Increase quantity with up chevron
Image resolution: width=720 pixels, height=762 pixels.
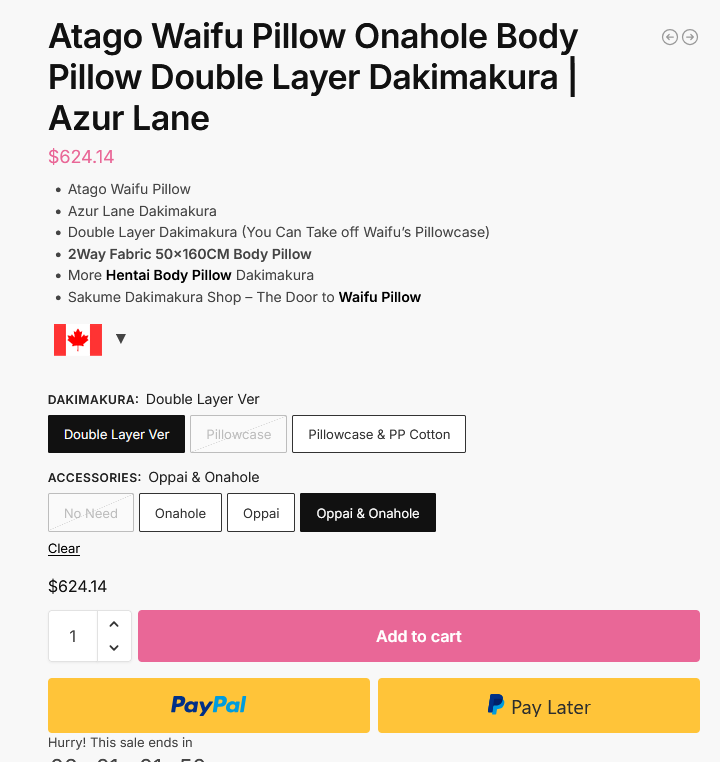[114, 624]
